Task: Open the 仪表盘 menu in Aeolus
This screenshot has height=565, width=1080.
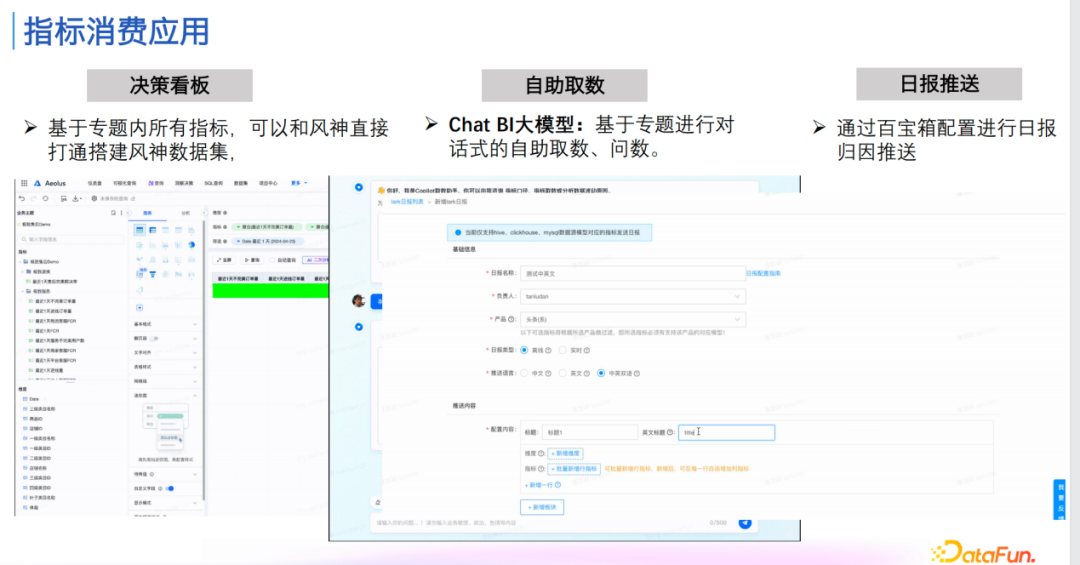Action: click(x=95, y=183)
